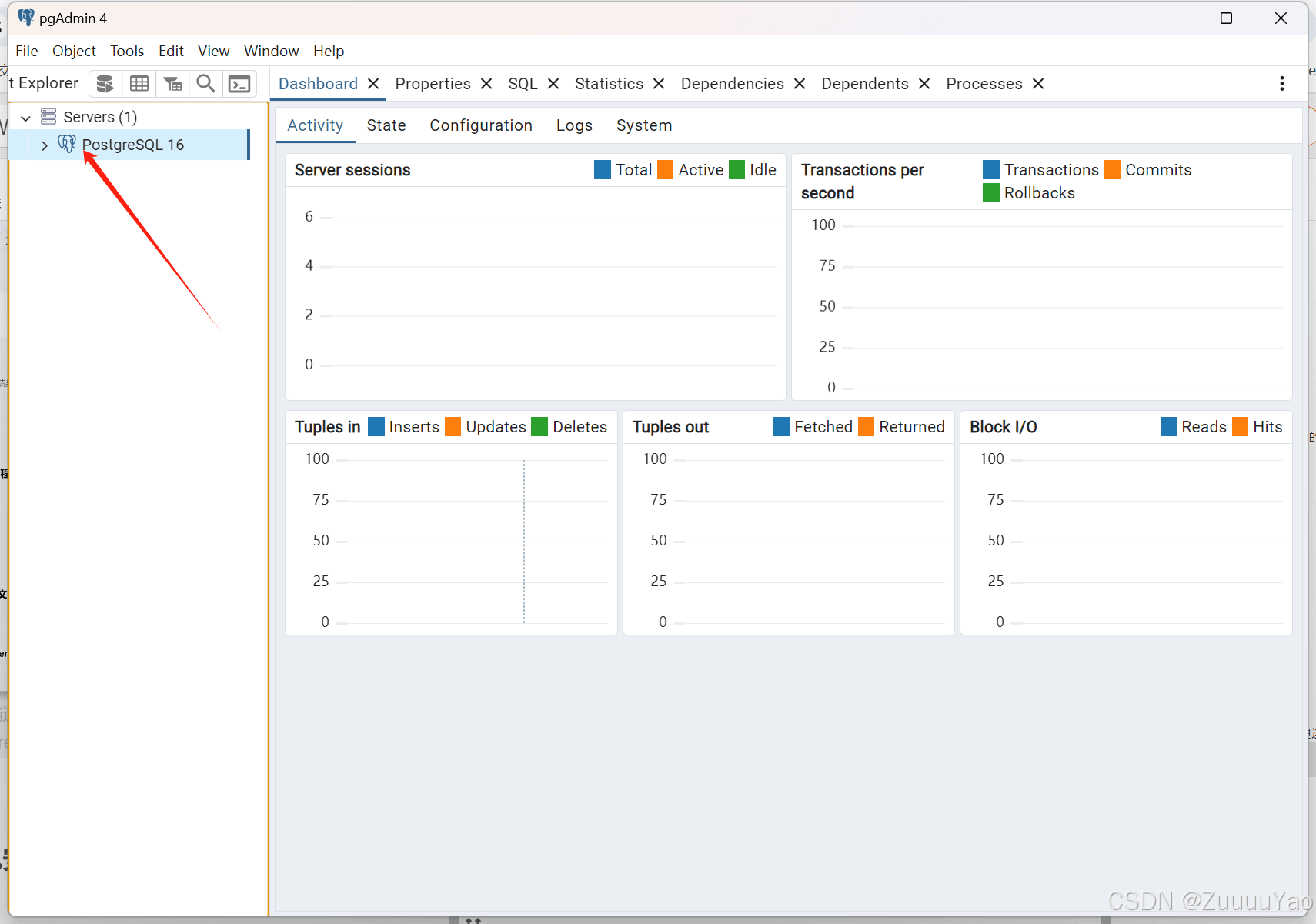Click the blue Transactions legend swatch
The image size is (1316, 924).
tap(991, 169)
